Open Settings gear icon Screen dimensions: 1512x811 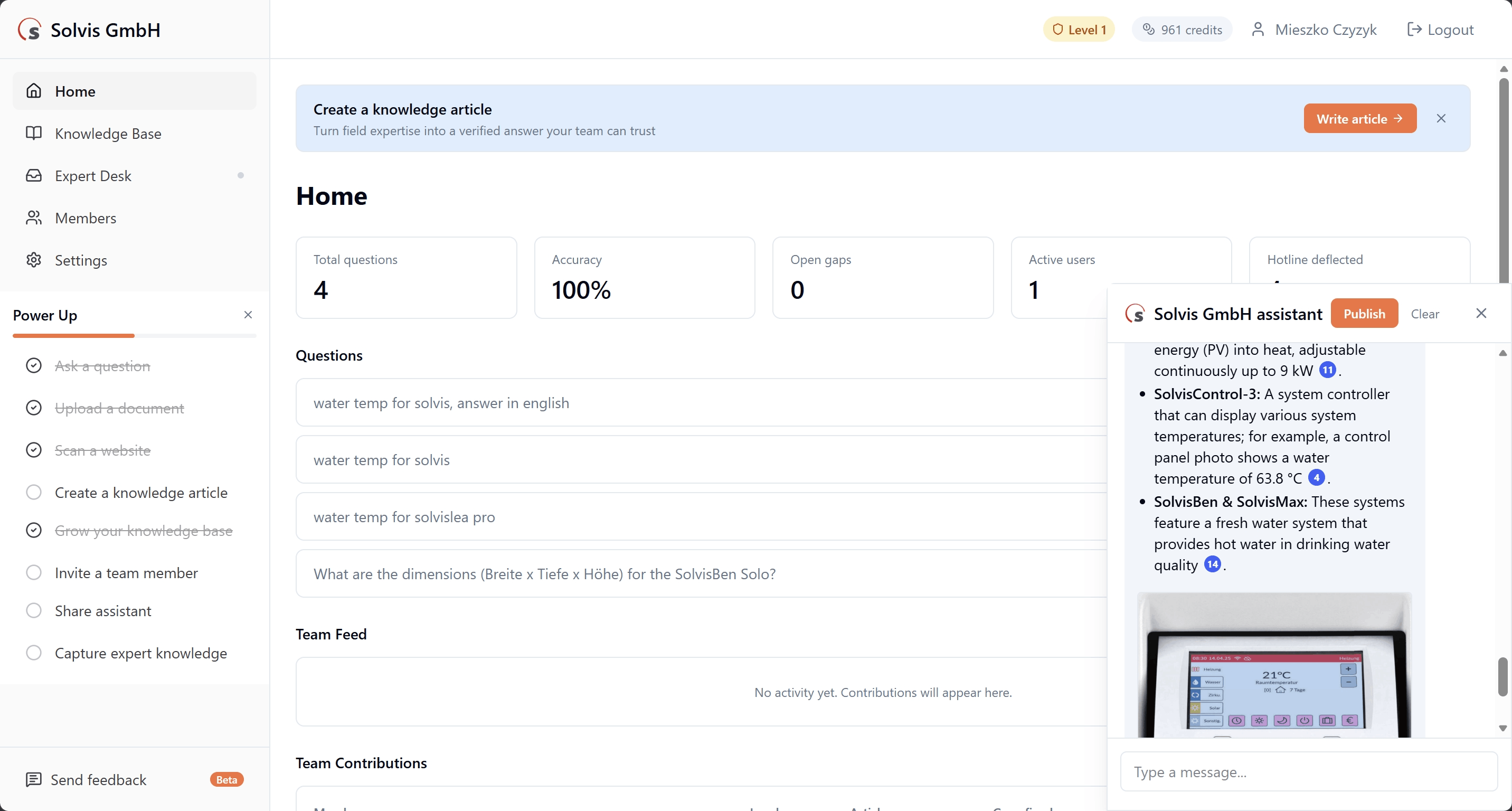coord(34,260)
